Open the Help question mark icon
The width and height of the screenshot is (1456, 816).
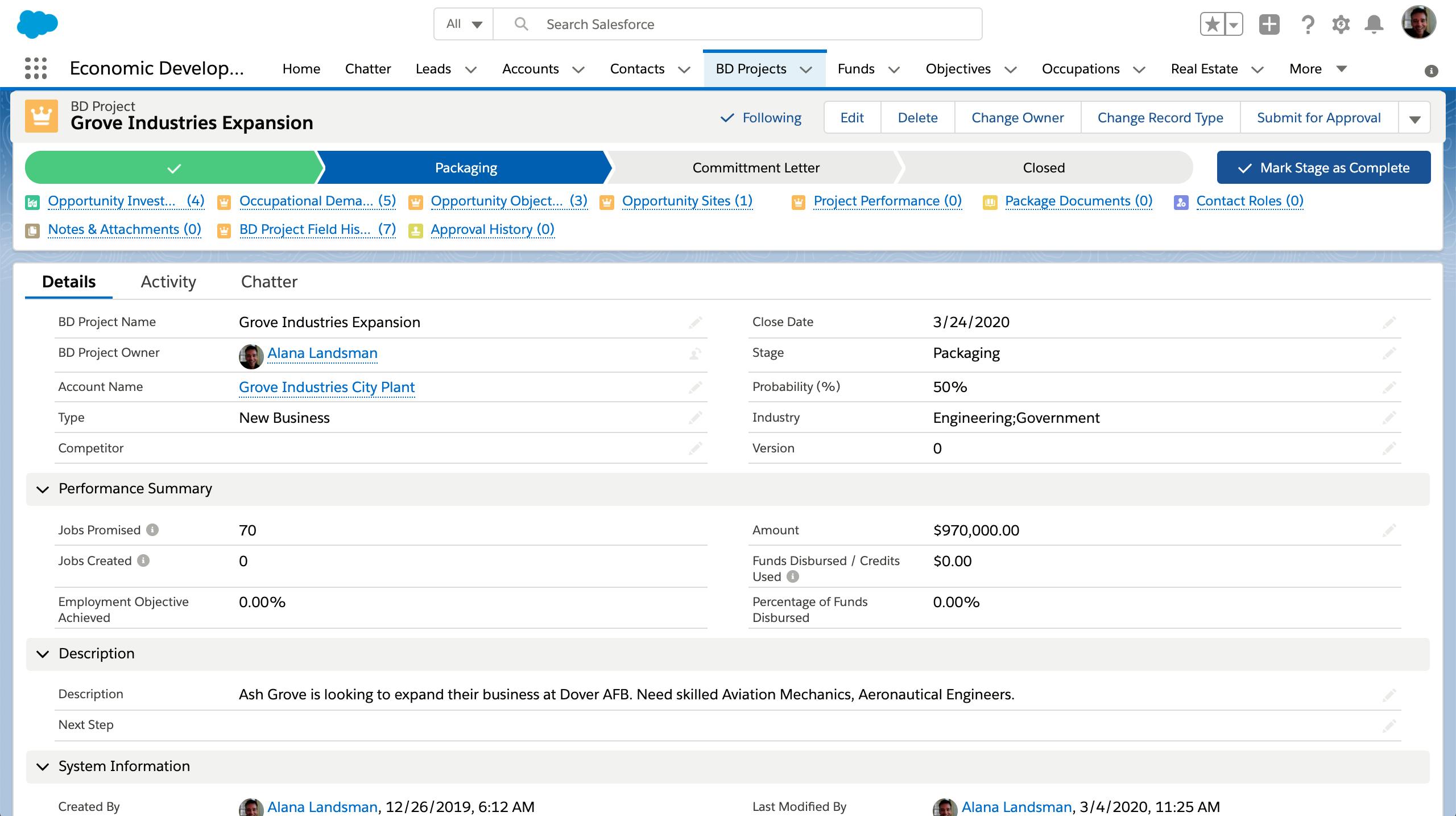(x=1308, y=24)
